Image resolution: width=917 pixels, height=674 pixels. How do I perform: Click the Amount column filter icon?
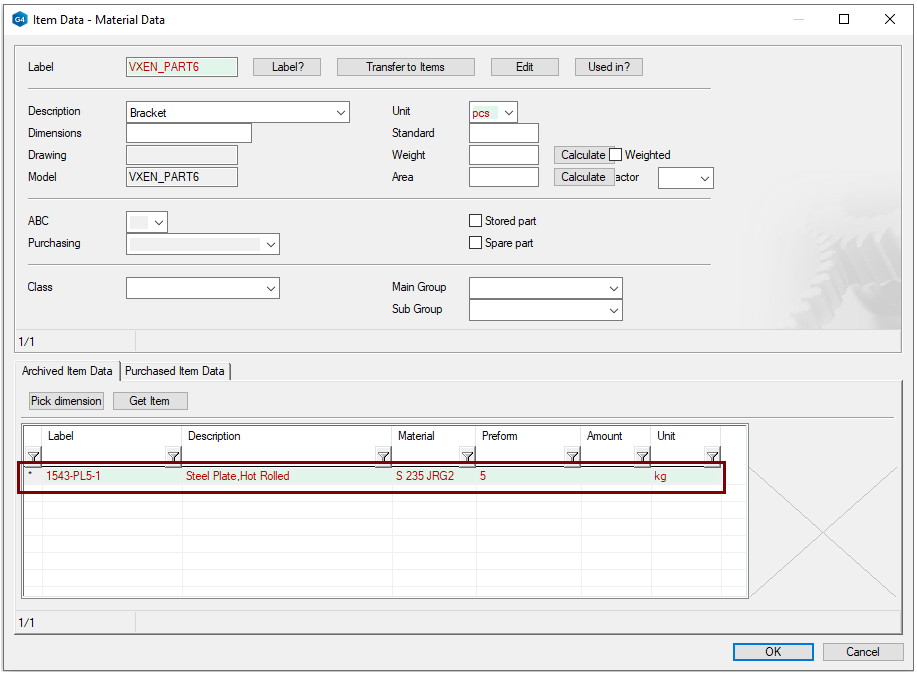click(642, 458)
